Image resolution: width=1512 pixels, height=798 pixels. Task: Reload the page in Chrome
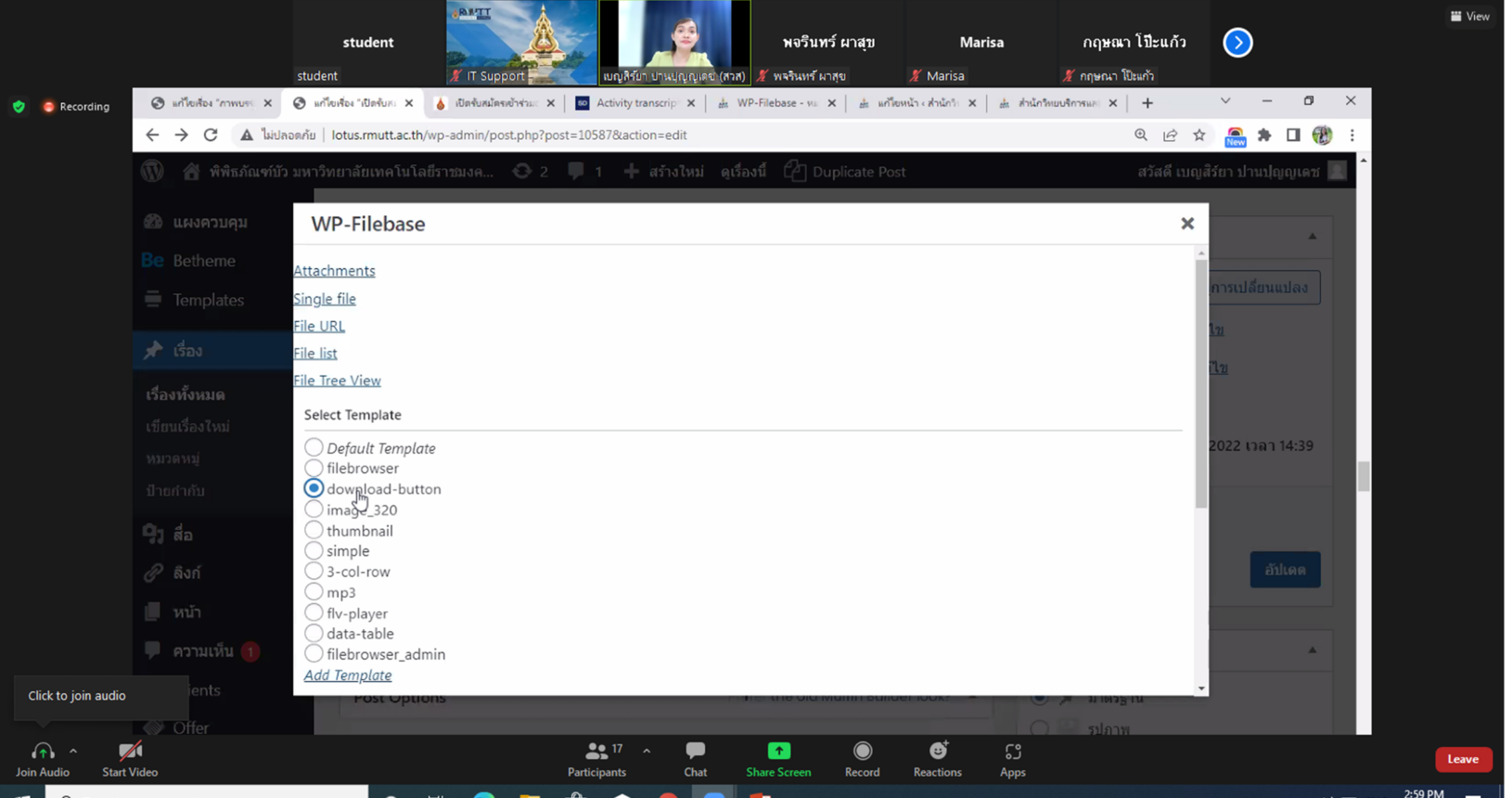tap(211, 135)
